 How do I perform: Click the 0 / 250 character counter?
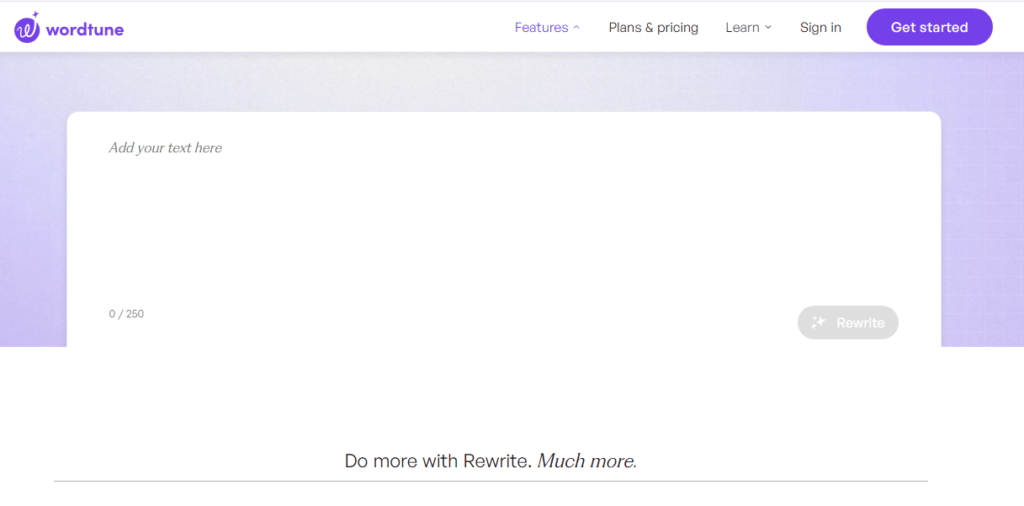pos(126,314)
